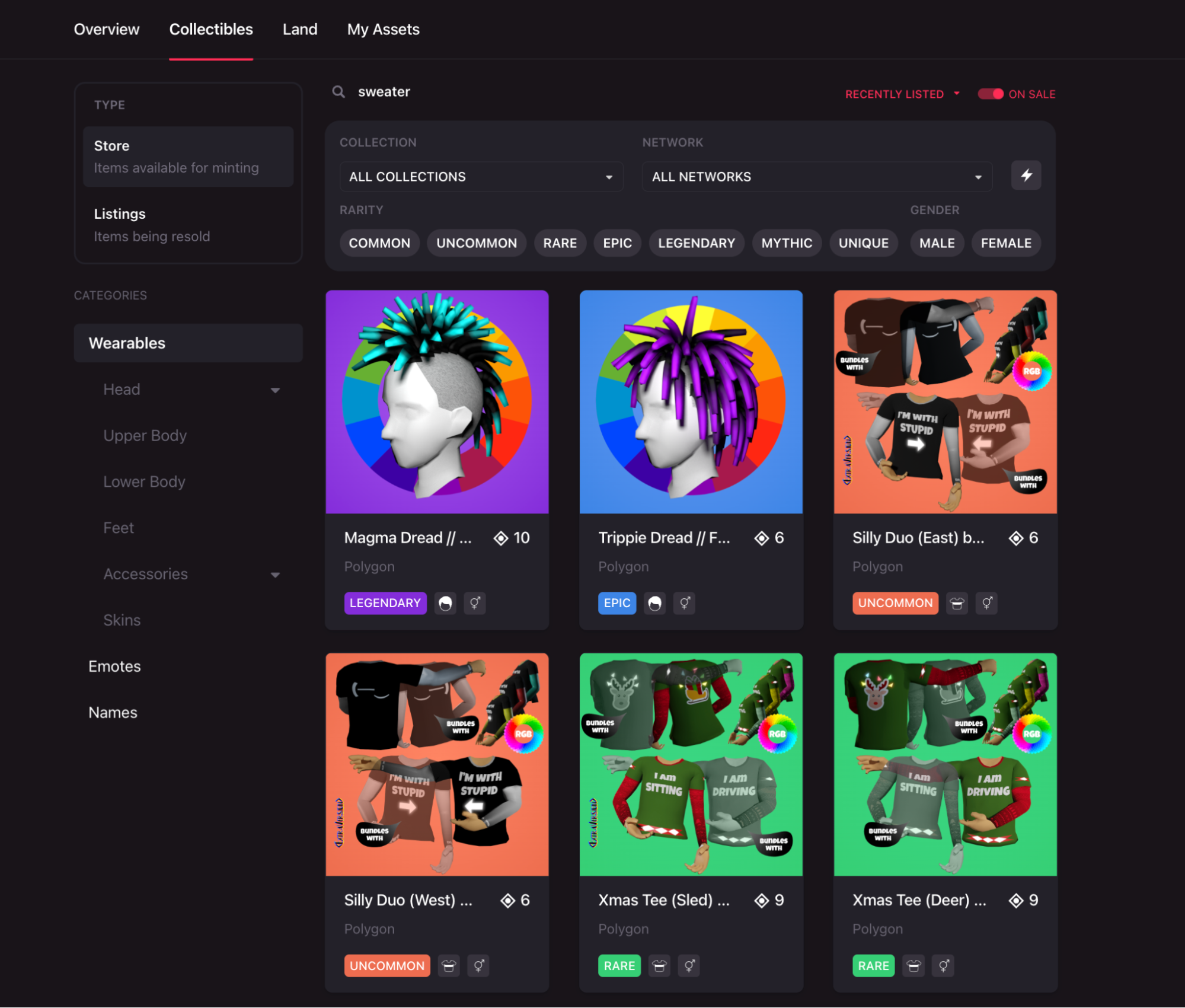Open the All Collections dropdown
Viewport: 1185px width, 1008px height.
click(481, 177)
